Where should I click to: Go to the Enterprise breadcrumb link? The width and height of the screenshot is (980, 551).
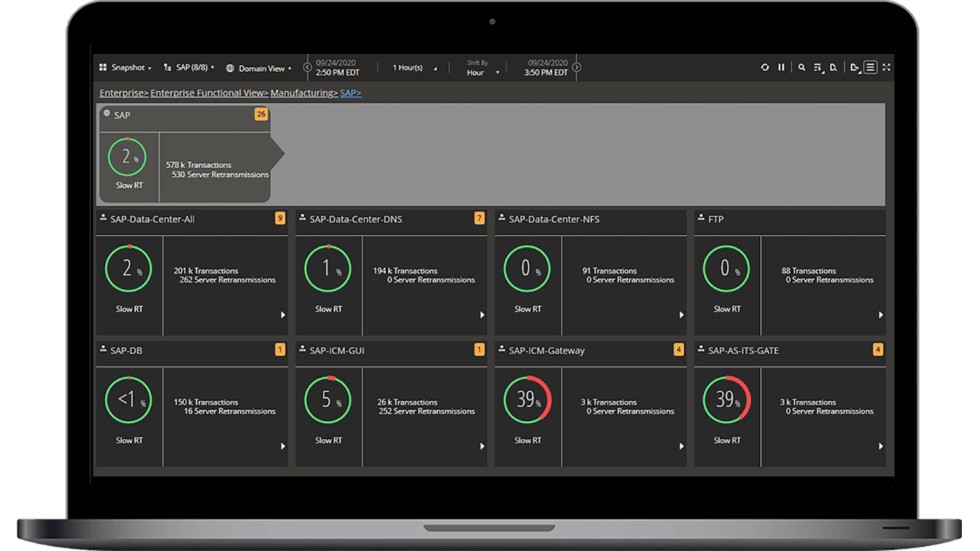123,93
